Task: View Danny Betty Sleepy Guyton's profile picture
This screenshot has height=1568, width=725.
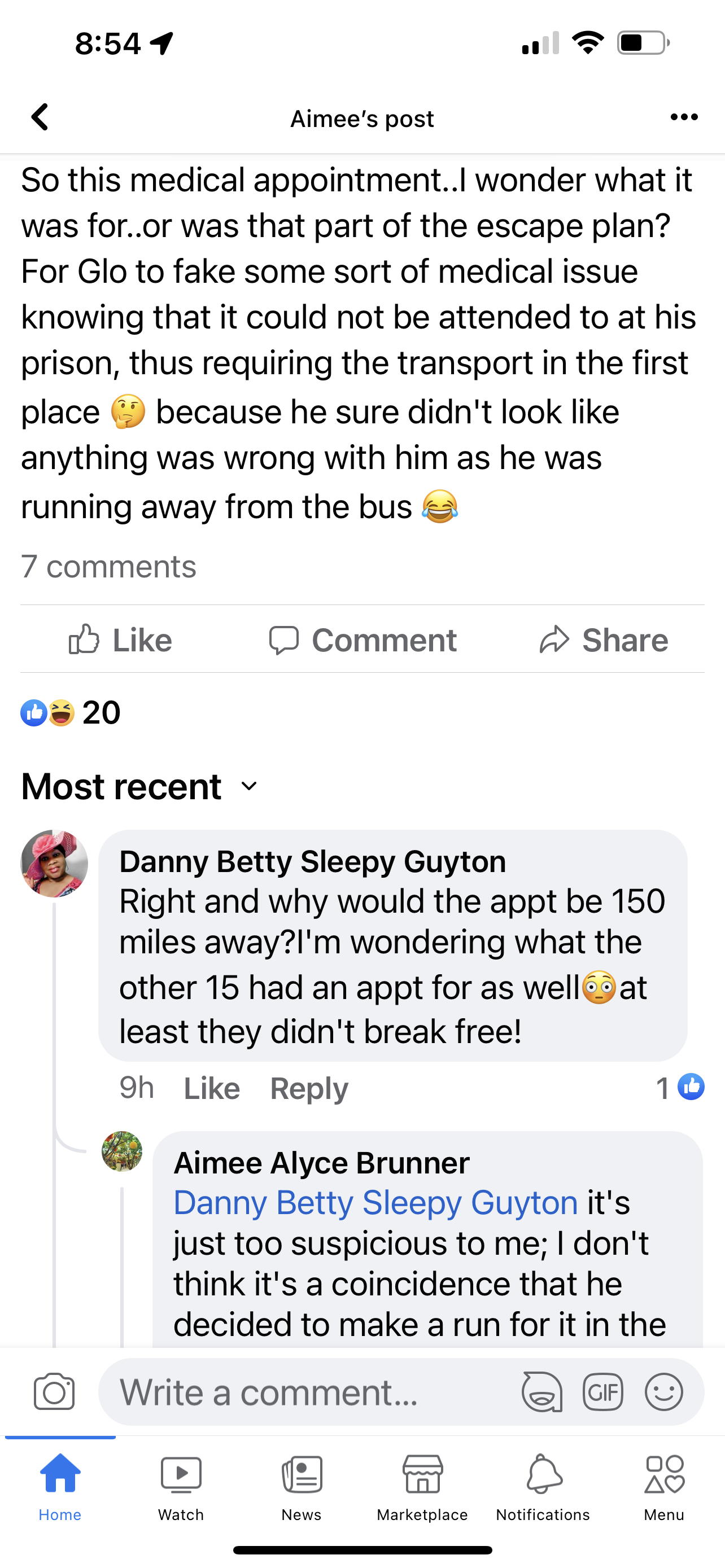Action: pos(54,863)
